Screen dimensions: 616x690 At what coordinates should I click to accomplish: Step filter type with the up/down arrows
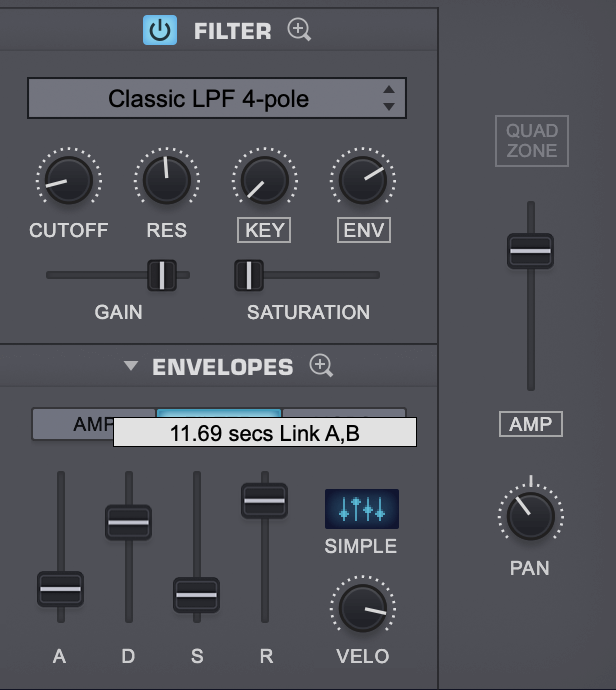pos(389,98)
